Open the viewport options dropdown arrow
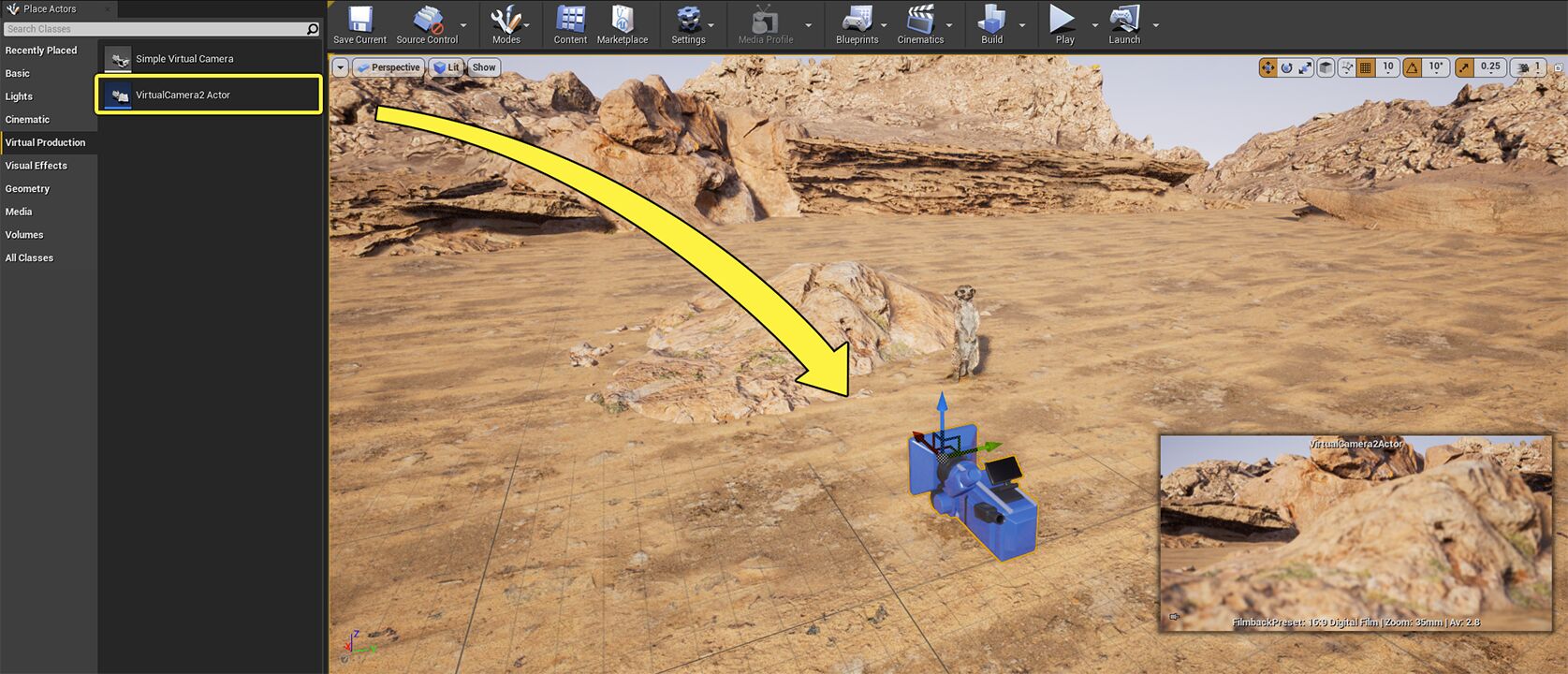Screen dimensions: 1568x674 click(340, 67)
